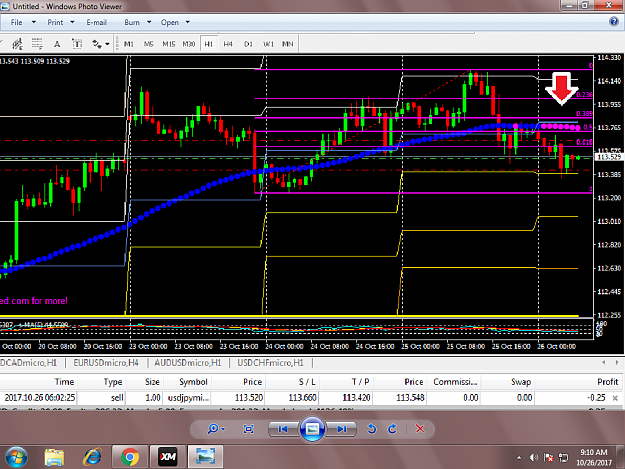Rotate the image clockwise

pos(392,429)
